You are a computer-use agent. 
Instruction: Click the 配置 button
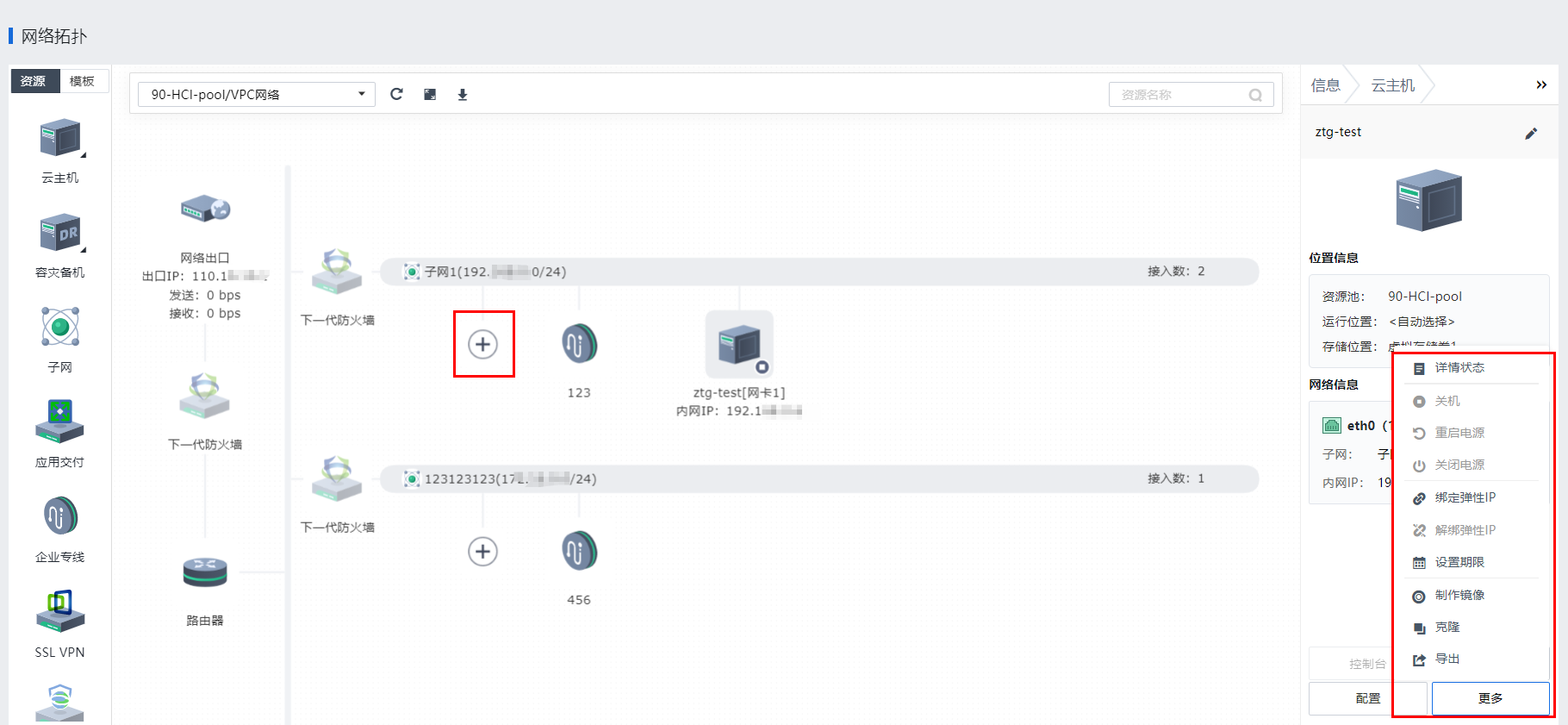click(x=1367, y=698)
